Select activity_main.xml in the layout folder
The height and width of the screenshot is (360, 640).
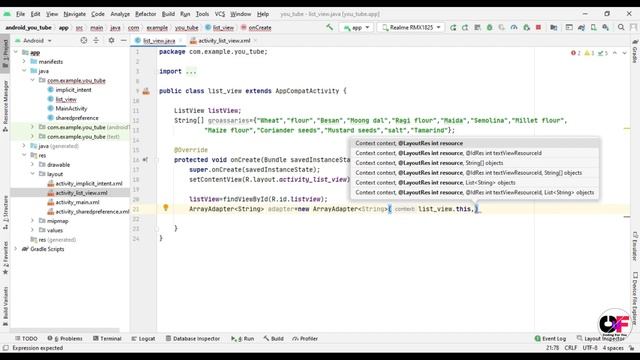[77, 202]
